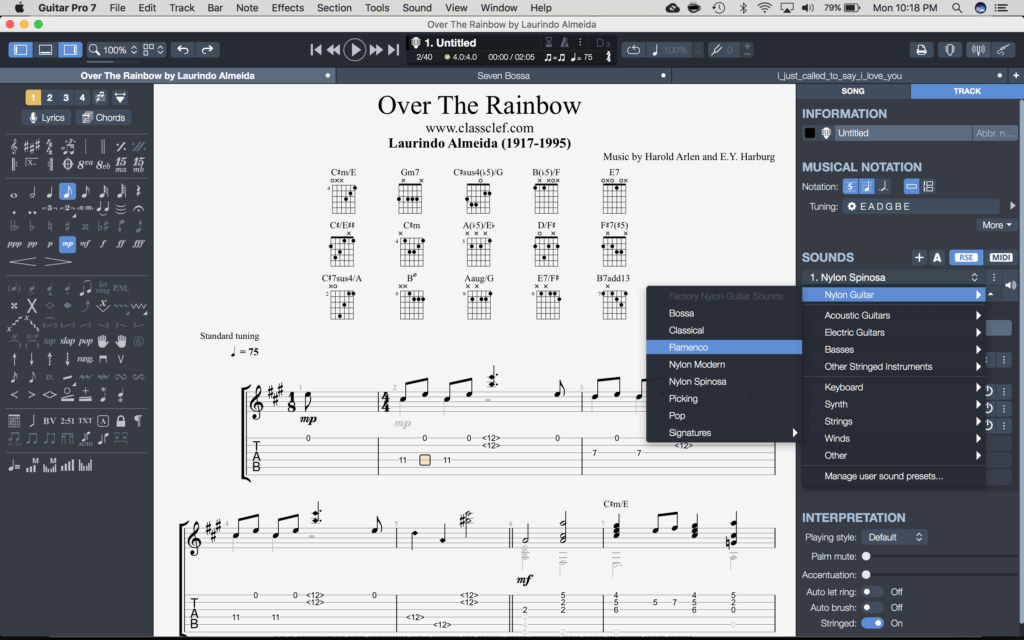Choose the Flamenco sound preset
1024x640 pixels.
pos(724,347)
